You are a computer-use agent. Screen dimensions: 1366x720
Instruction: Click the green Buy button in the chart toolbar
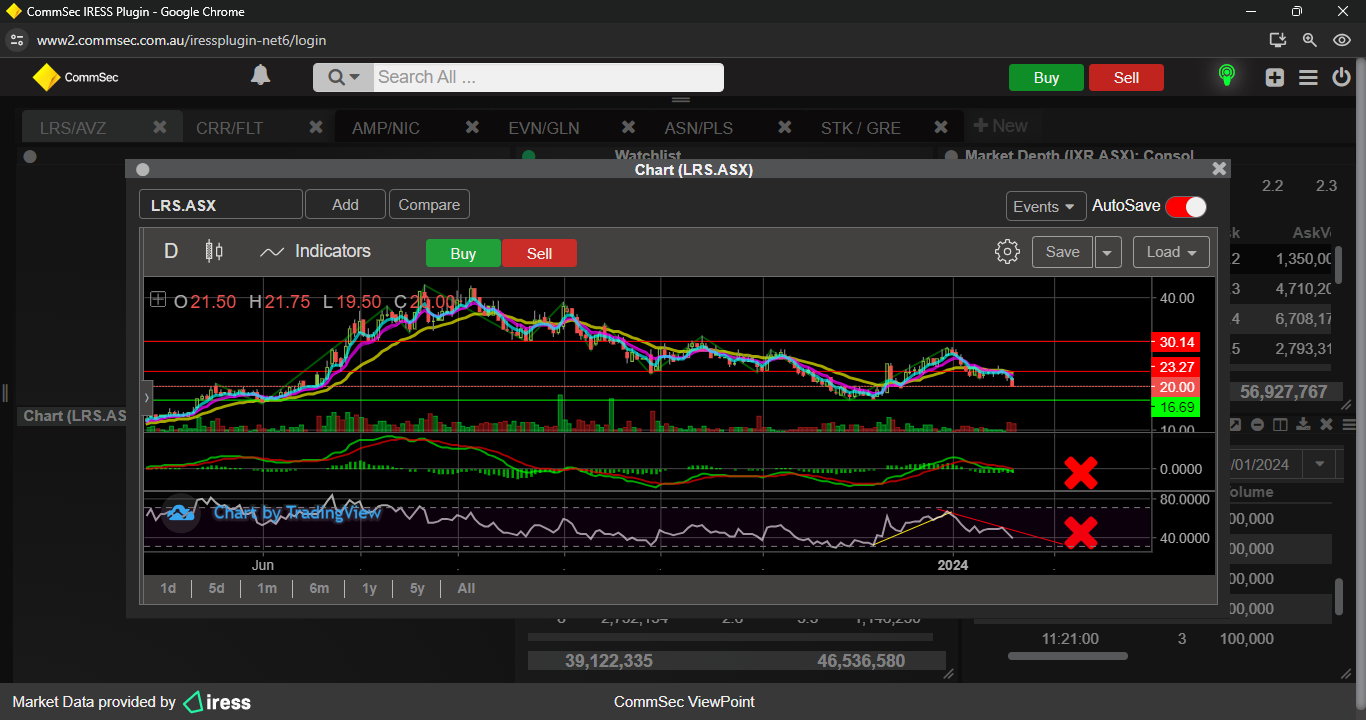click(463, 254)
